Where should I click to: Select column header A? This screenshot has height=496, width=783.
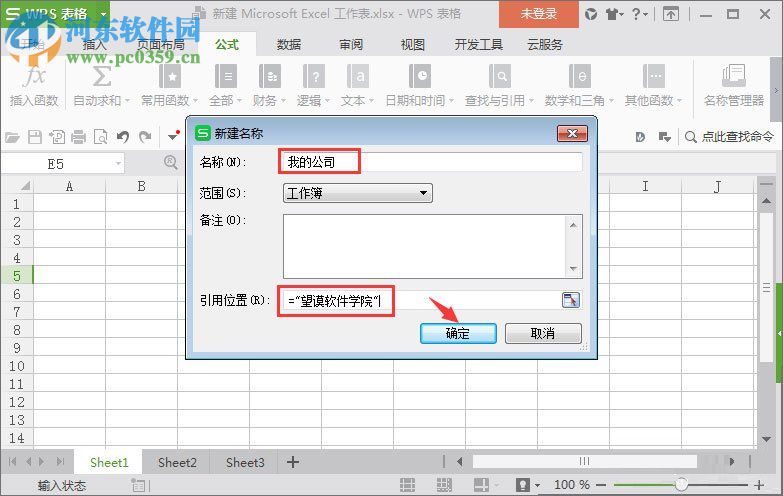click(x=69, y=186)
